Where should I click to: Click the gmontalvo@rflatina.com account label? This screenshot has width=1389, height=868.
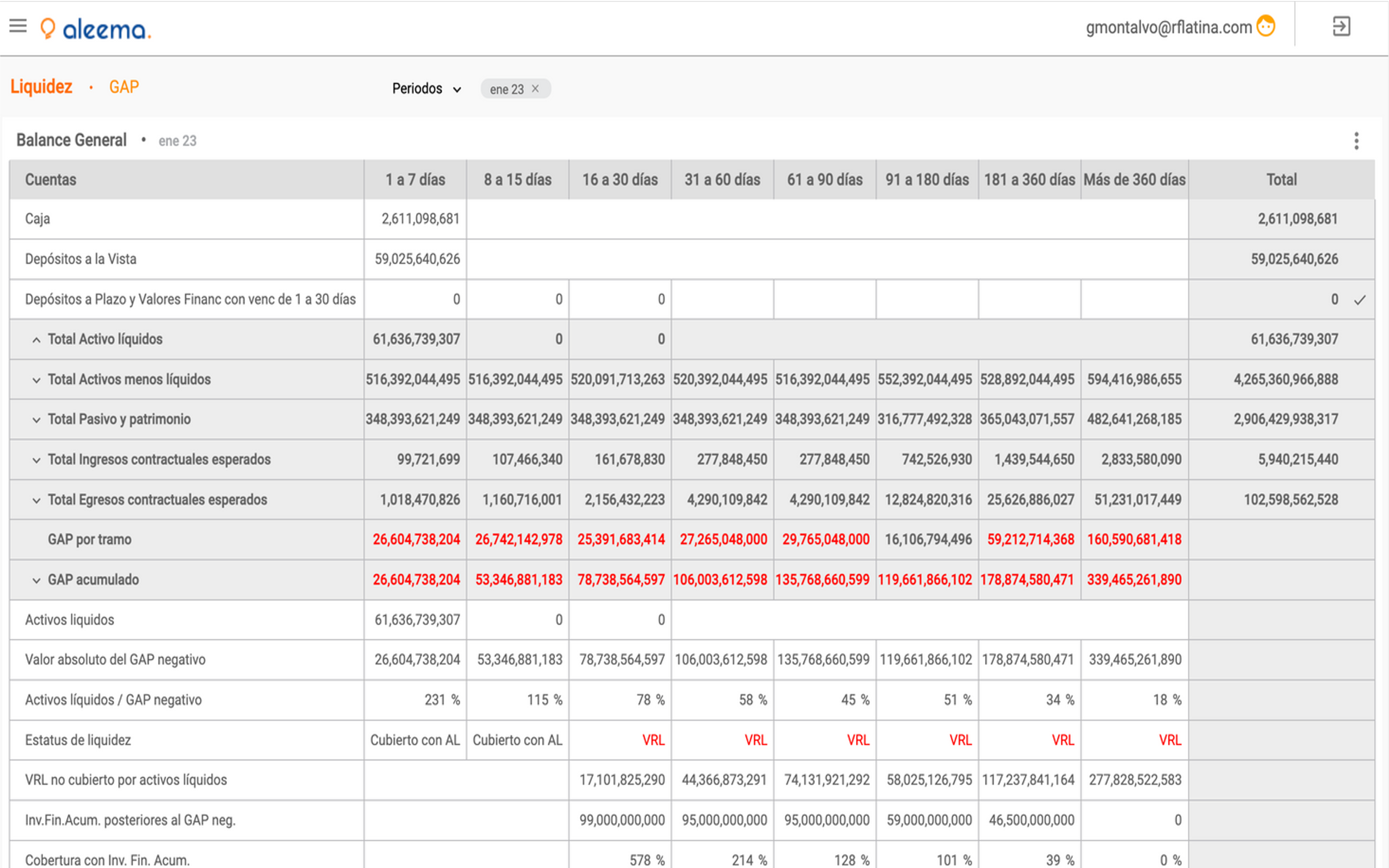pos(1168,27)
